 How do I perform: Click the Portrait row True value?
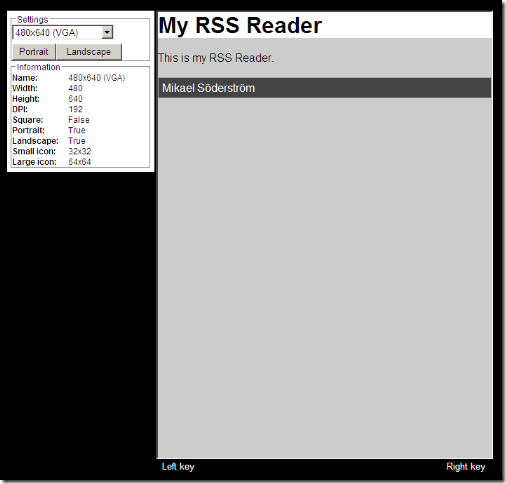[77, 130]
